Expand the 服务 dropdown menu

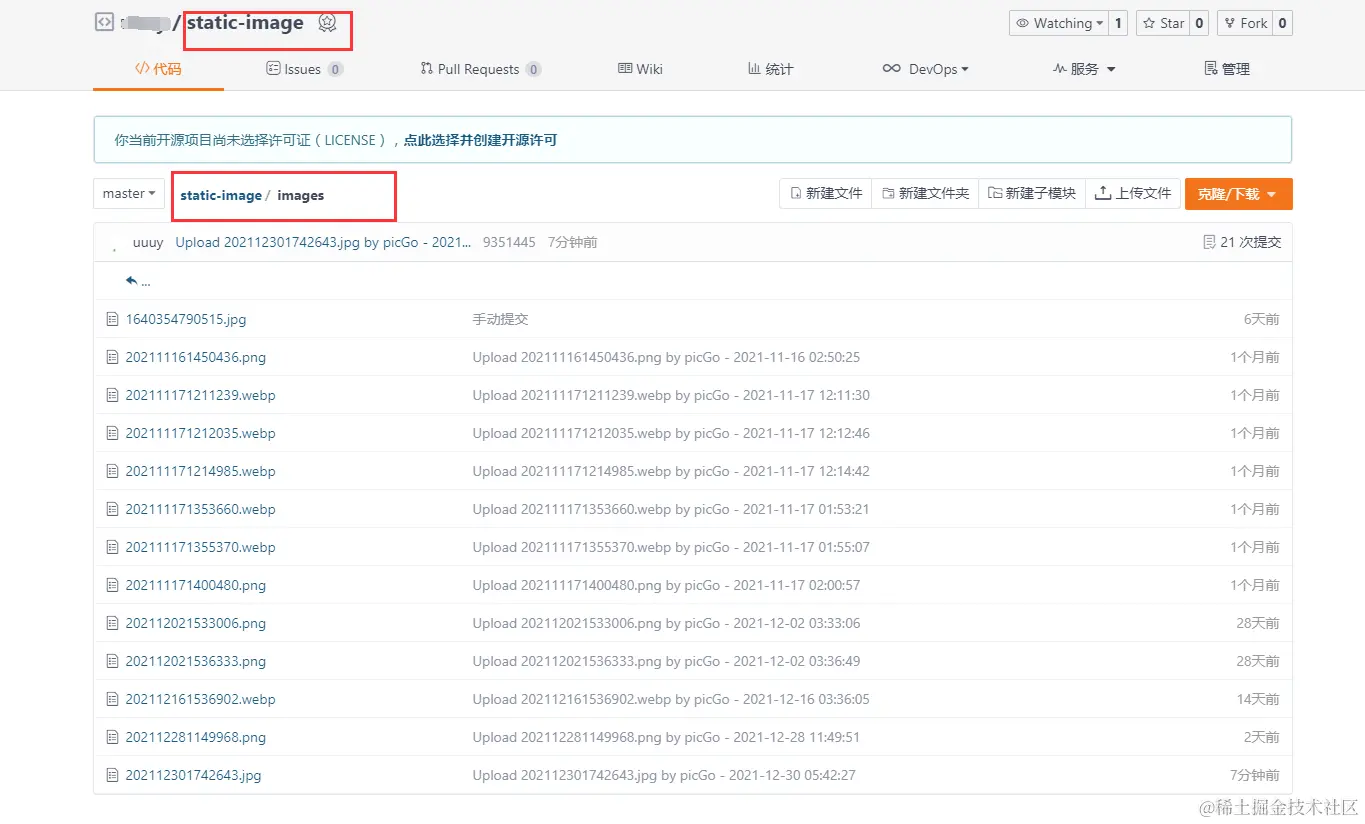1084,69
